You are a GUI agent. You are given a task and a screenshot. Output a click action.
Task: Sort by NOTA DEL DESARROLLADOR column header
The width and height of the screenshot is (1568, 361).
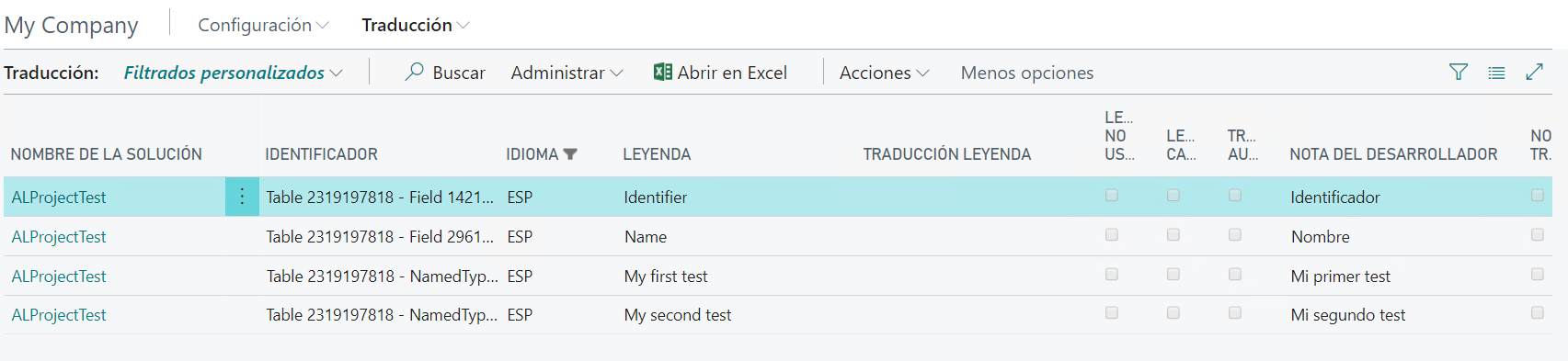pyautogui.click(x=1393, y=154)
